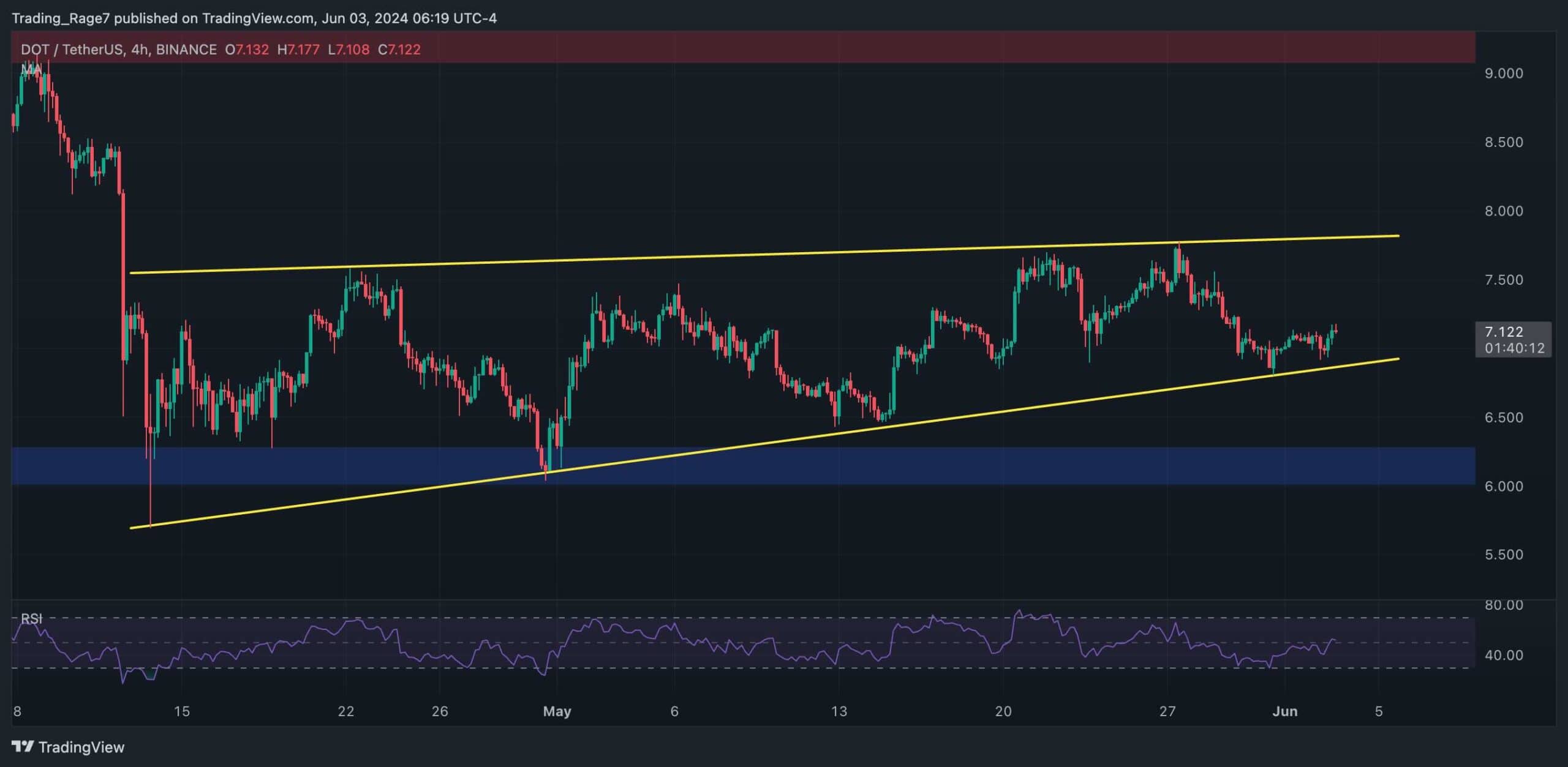Click the RSI 80.00 scale label

point(1504,605)
